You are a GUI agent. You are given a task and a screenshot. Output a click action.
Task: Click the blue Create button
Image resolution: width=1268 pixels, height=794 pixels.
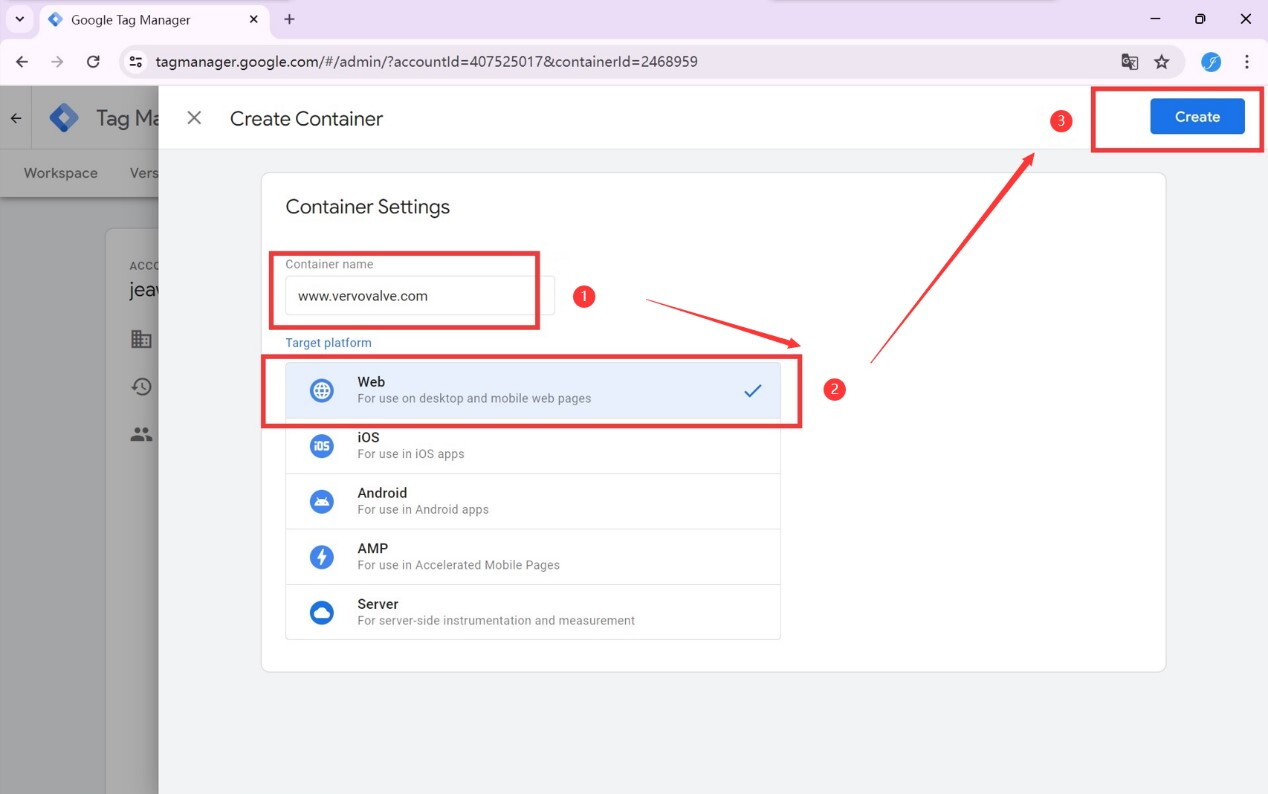coord(1197,117)
